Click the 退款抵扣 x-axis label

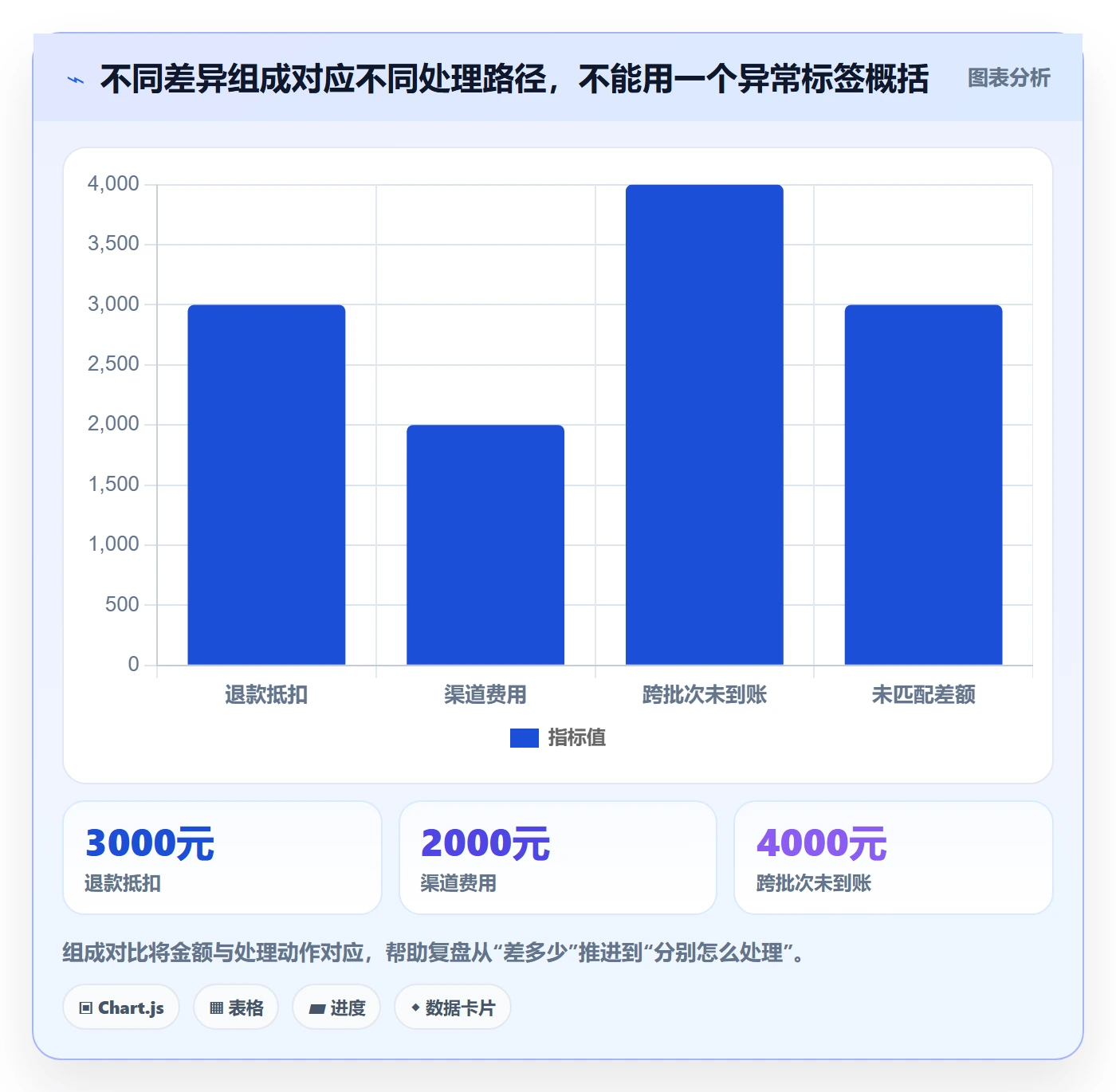click(266, 695)
